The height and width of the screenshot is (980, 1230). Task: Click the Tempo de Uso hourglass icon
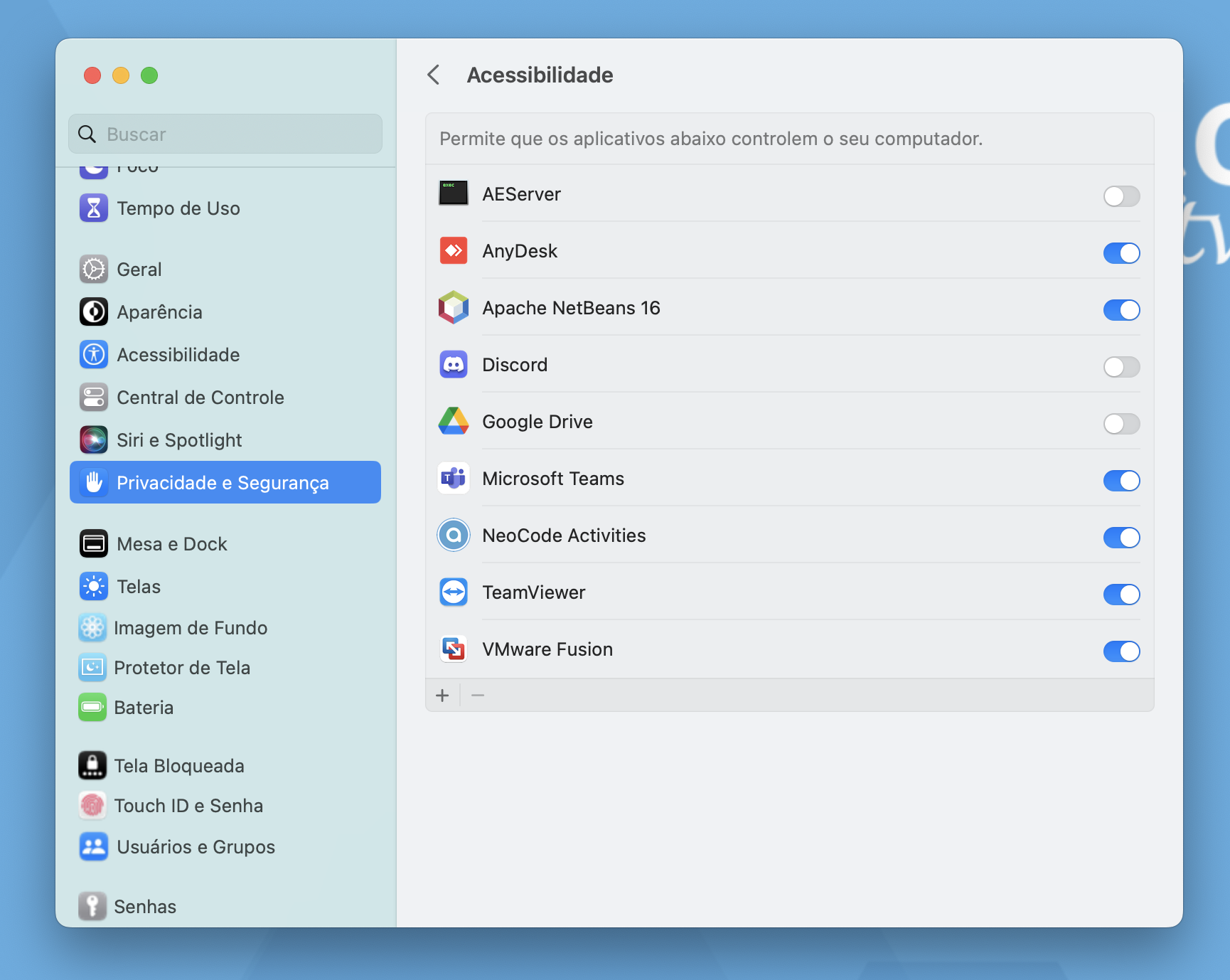(94, 208)
